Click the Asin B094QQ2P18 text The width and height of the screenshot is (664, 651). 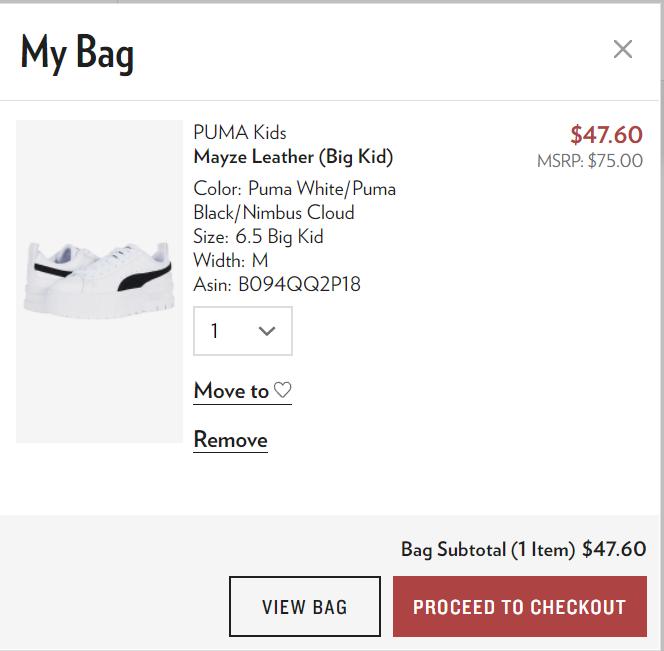(277, 285)
